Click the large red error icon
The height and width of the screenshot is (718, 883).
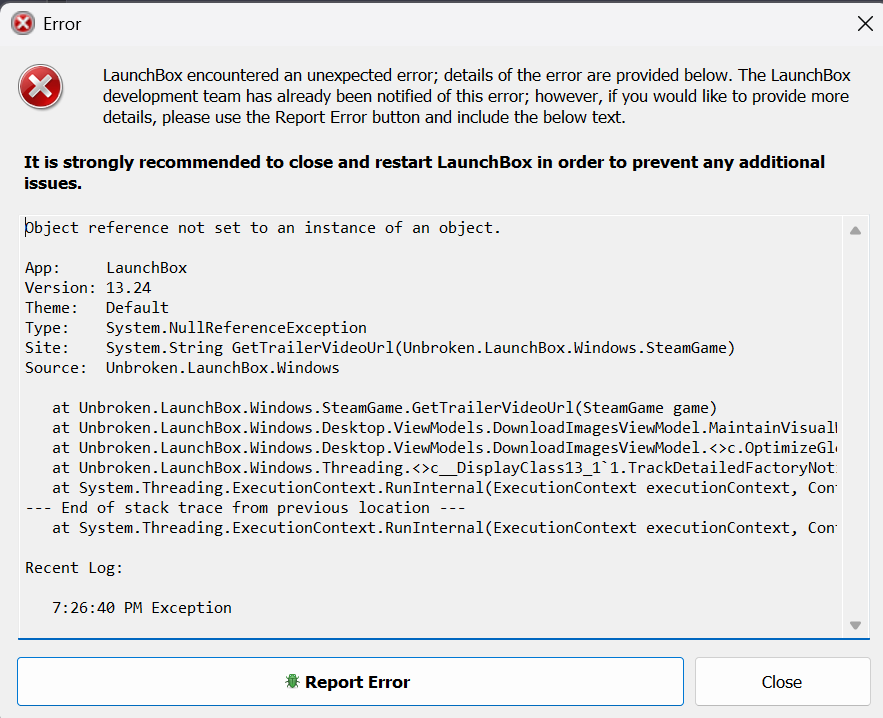[41, 89]
